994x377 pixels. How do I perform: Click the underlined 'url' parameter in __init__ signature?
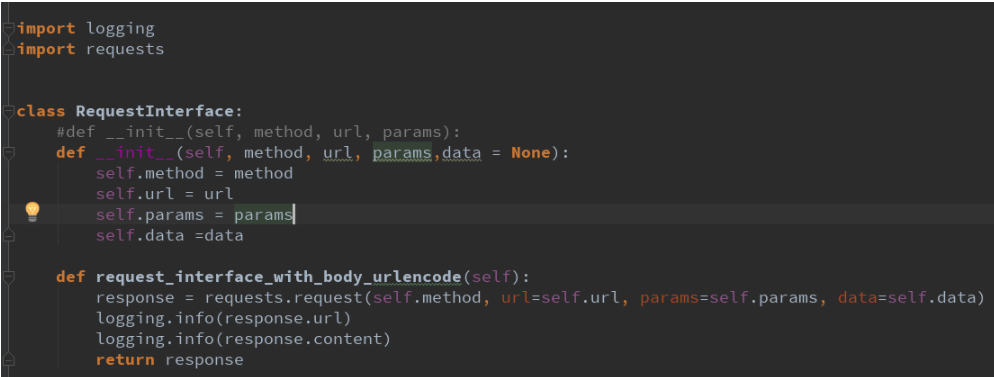pos(338,153)
